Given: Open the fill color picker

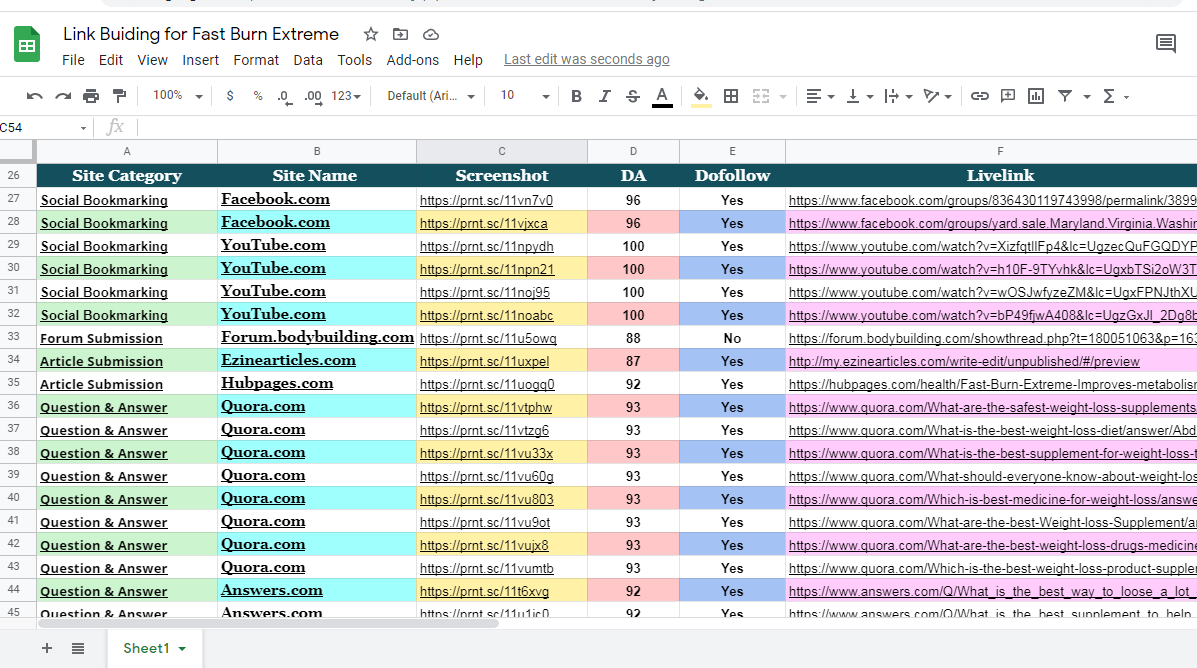Looking at the screenshot, I should pyautogui.click(x=702, y=96).
